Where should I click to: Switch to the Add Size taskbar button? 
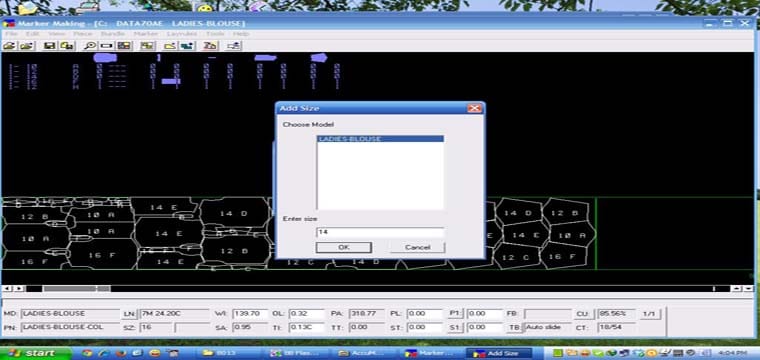coord(498,353)
